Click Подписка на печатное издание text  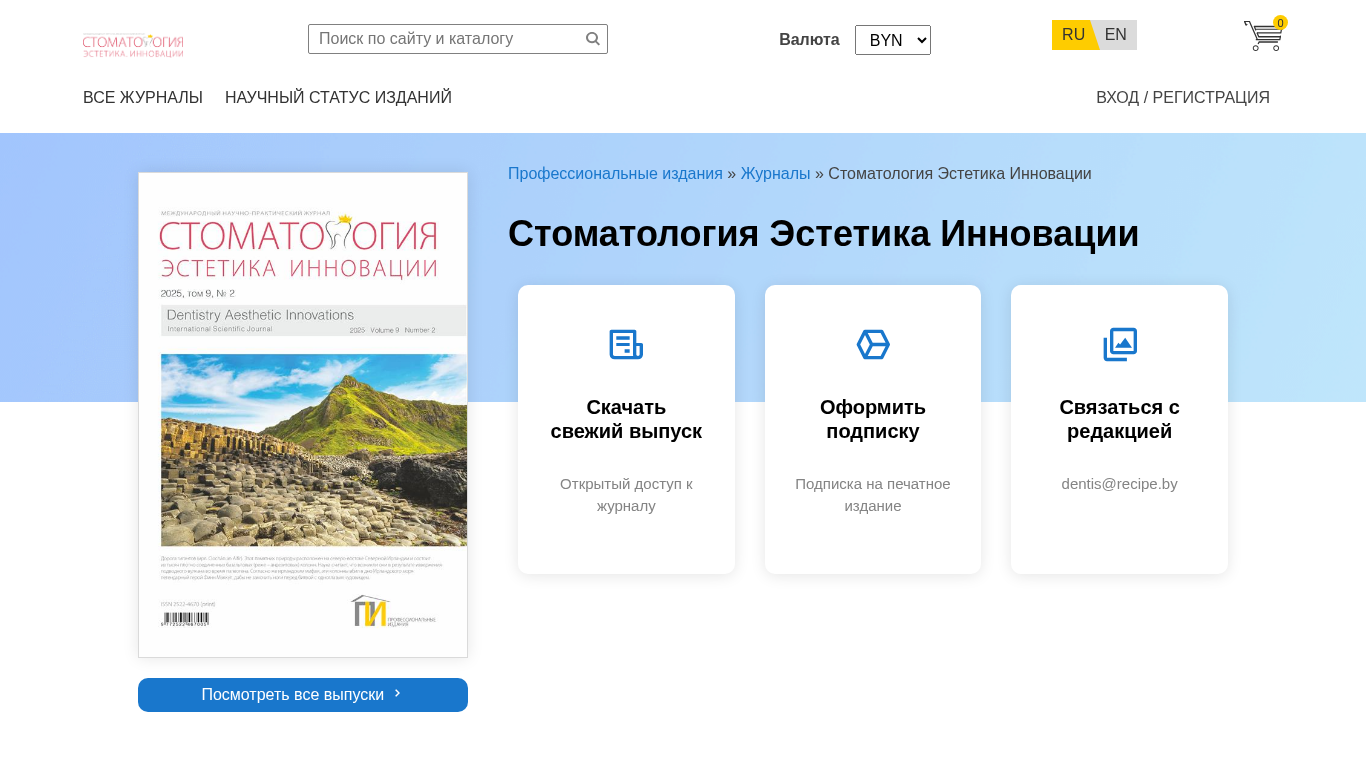(x=873, y=495)
